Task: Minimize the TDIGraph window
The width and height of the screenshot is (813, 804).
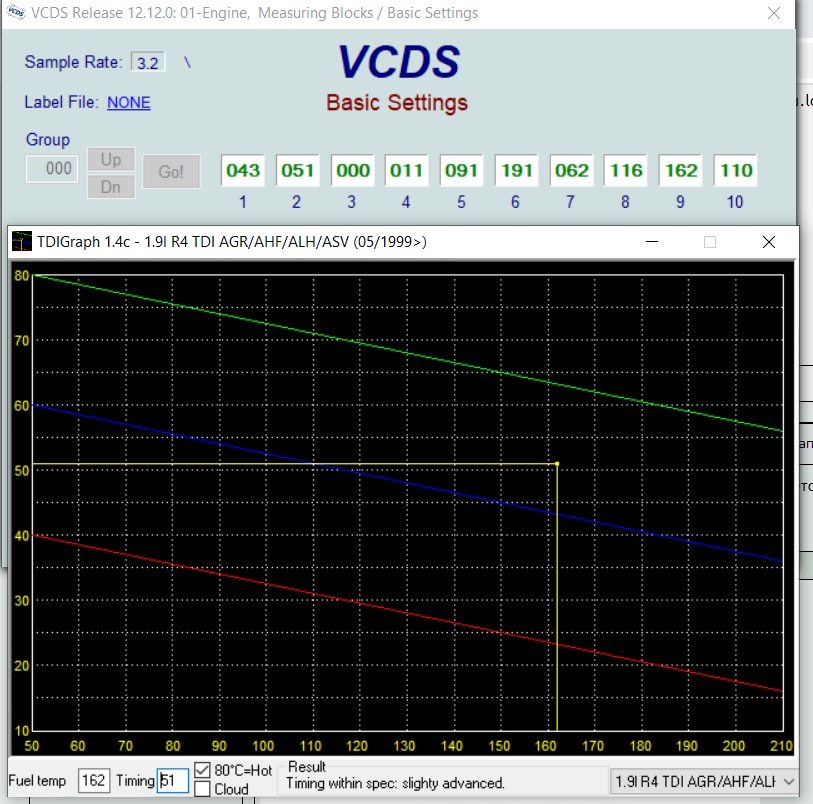Action: tap(652, 242)
